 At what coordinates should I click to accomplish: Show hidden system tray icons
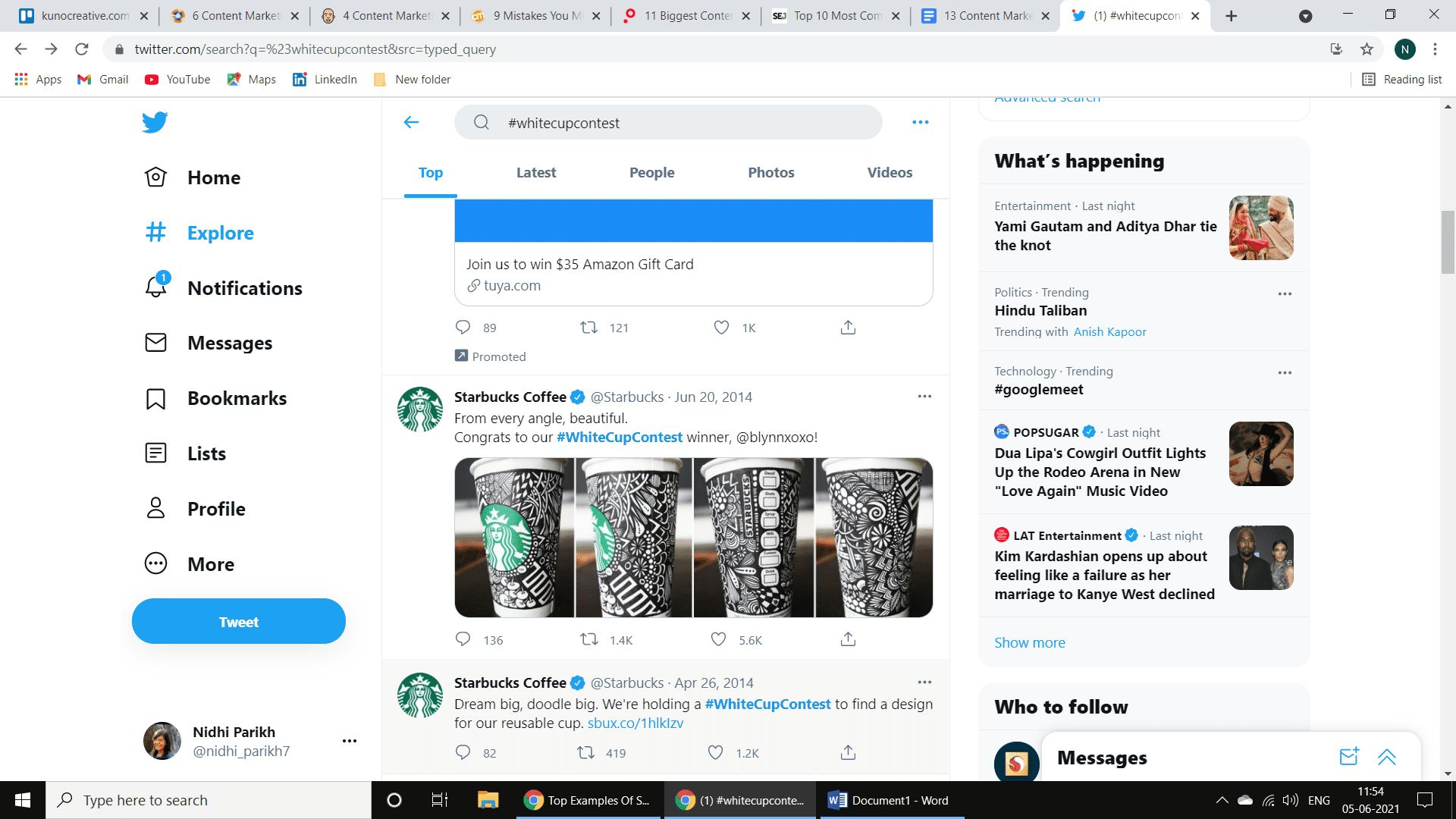(1222, 800)
